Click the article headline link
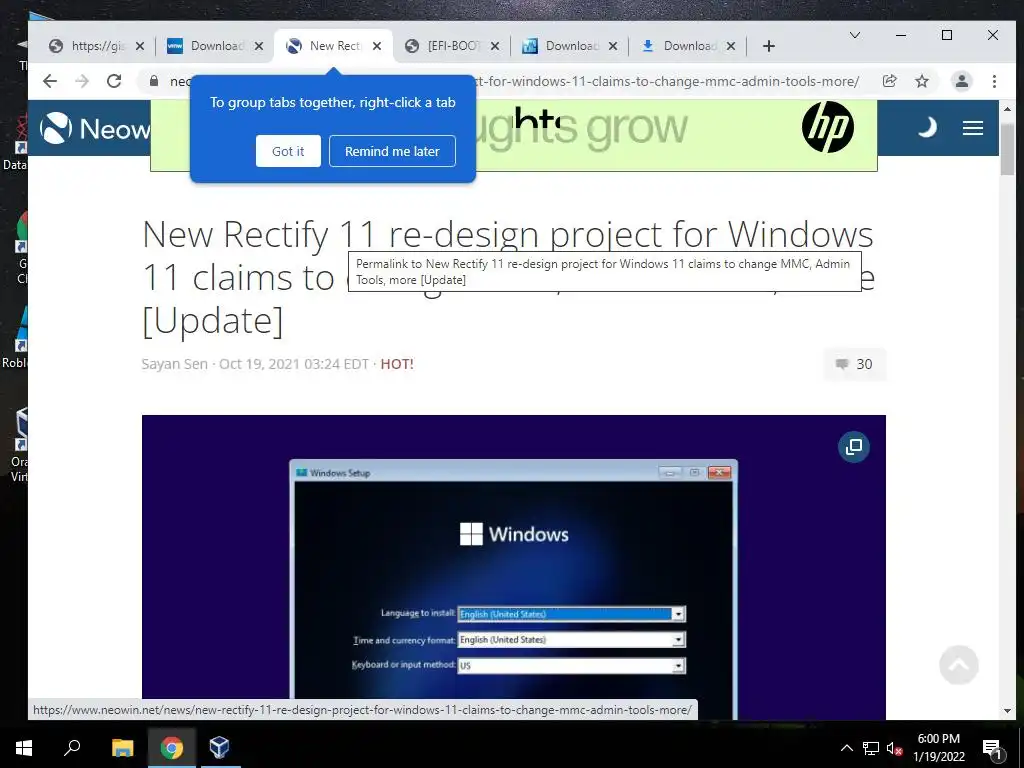 coord(507,277)
